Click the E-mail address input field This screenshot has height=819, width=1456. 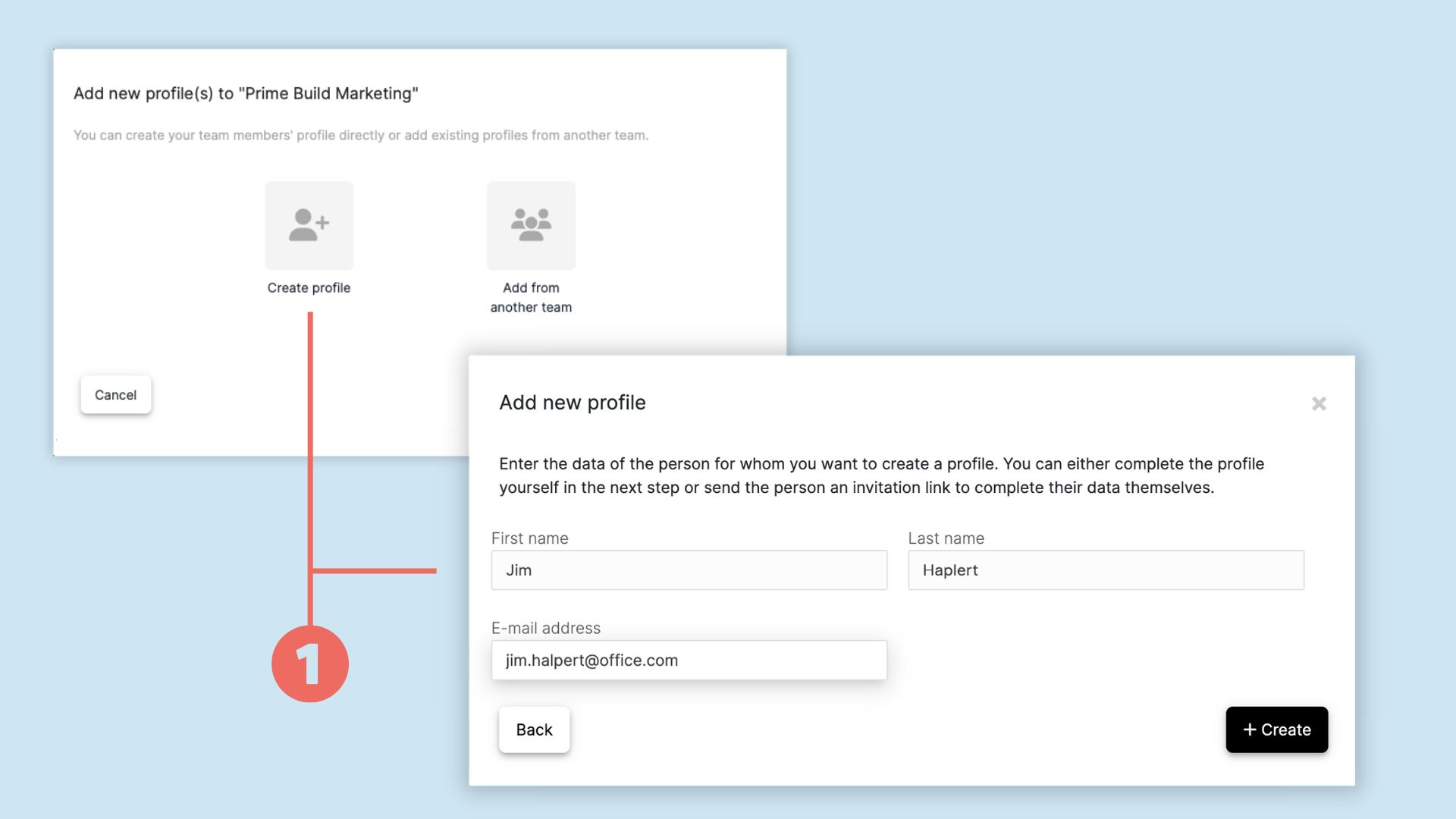point(689,660)
